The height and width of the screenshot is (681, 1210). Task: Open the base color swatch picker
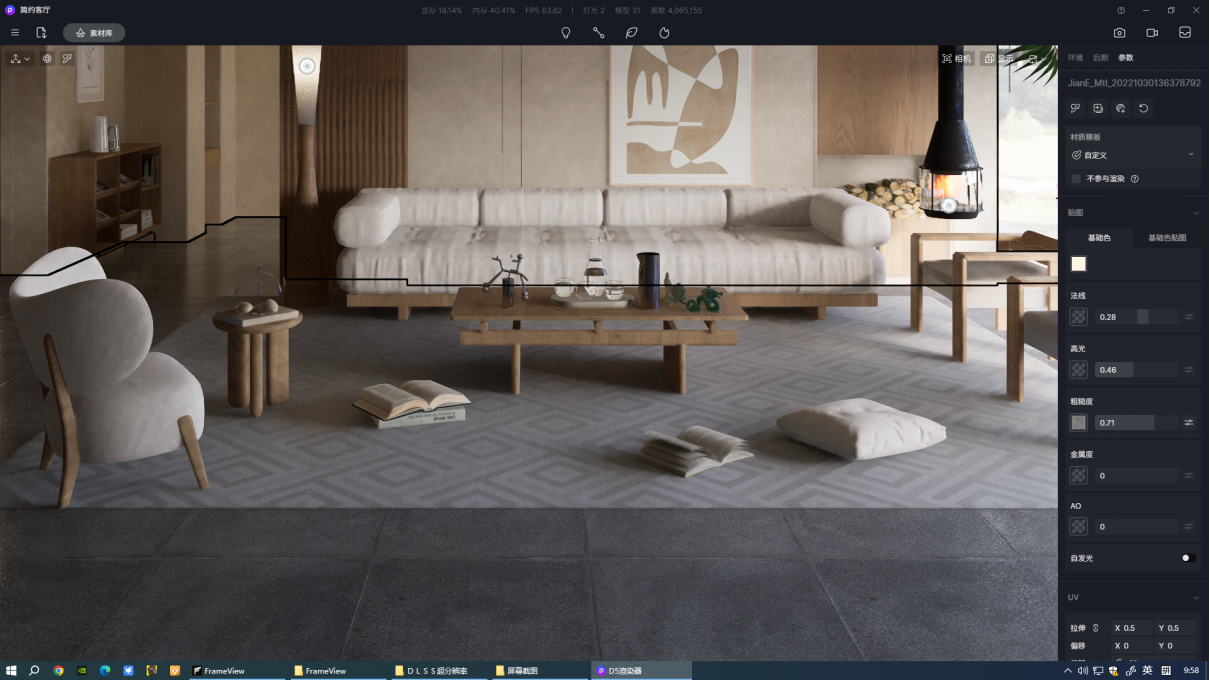pyautogui.click(x=1079, y=264)
